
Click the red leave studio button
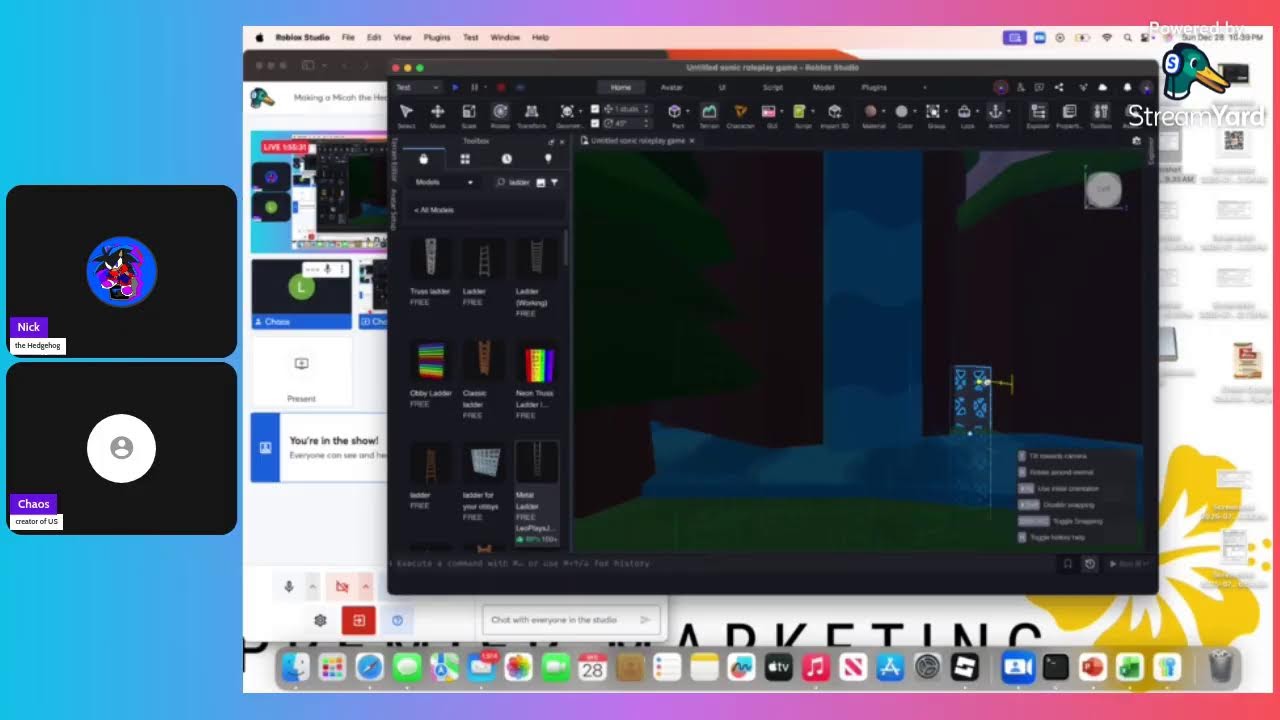point(358,620)
